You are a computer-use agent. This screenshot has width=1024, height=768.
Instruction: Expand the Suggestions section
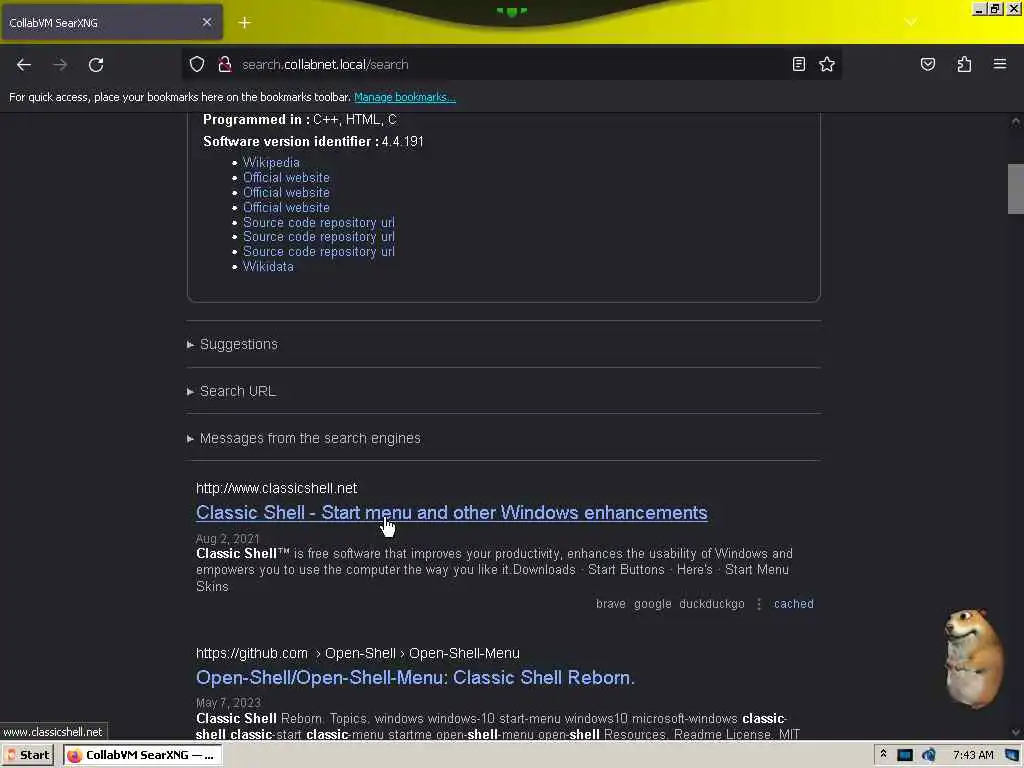[x=232, y=344]
